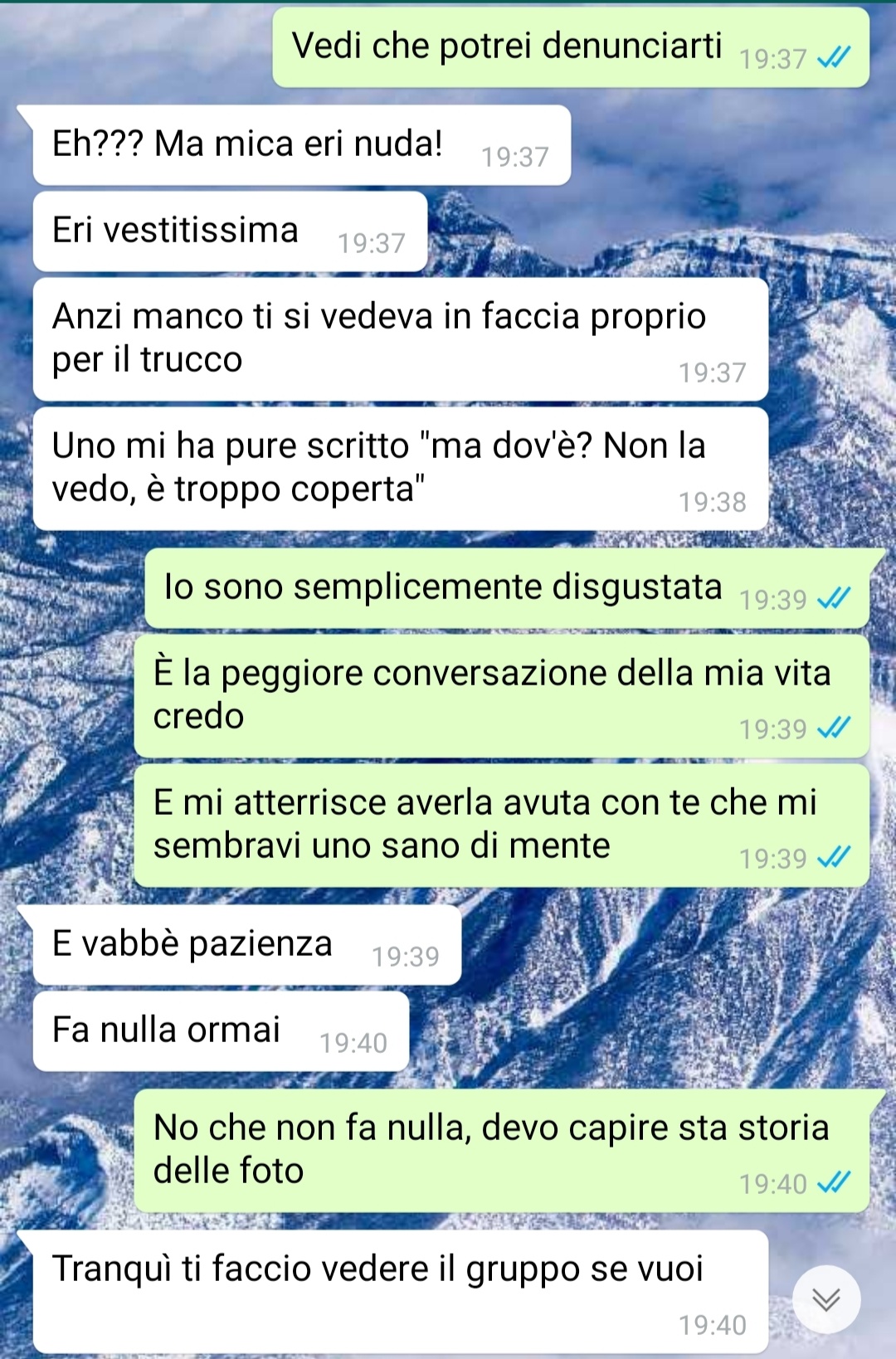Tap 'È la peggiore conversazione della mia vita' bubble
The image size is (896, 1359).
pos(501,696)
